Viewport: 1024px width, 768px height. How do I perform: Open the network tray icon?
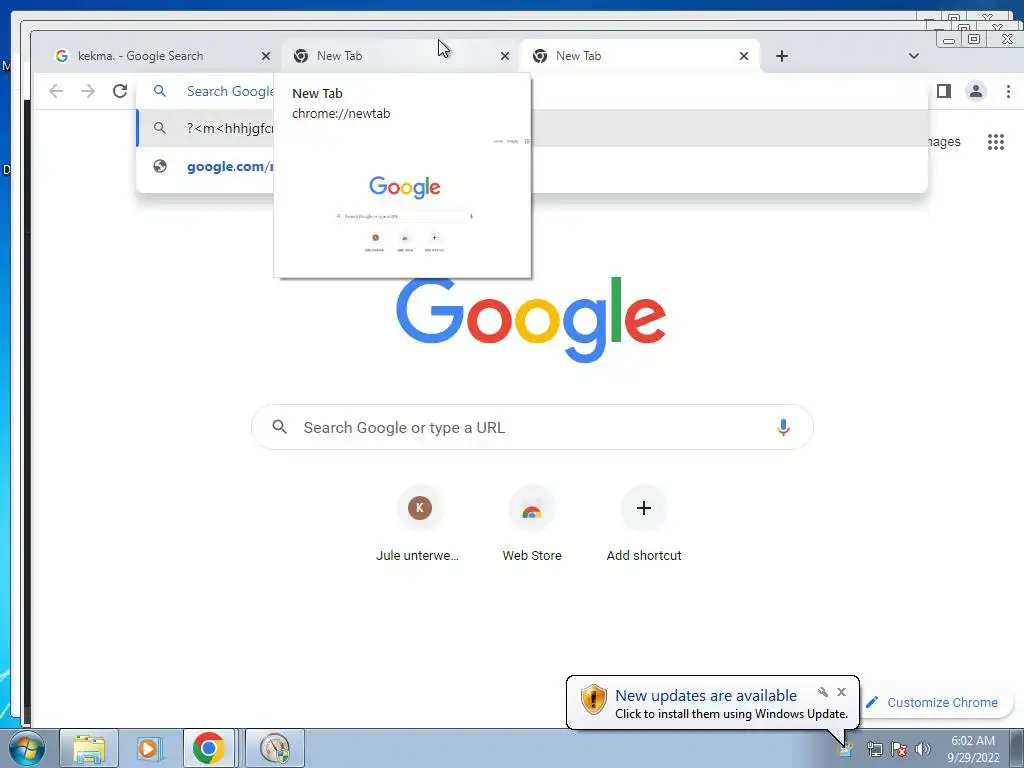pyautogui.click(x=874, y=749)
